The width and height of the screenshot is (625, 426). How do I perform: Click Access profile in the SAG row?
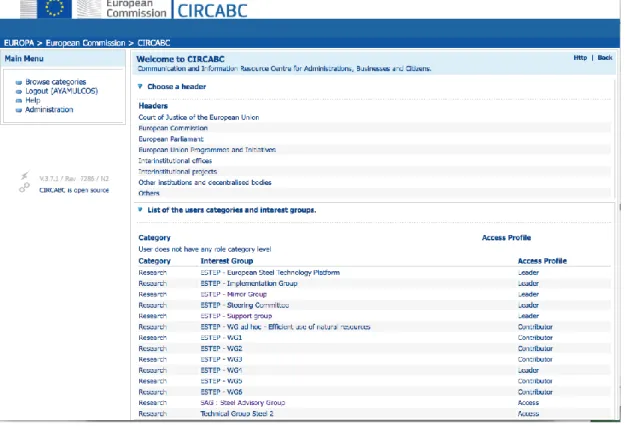(x=528, y=402)
